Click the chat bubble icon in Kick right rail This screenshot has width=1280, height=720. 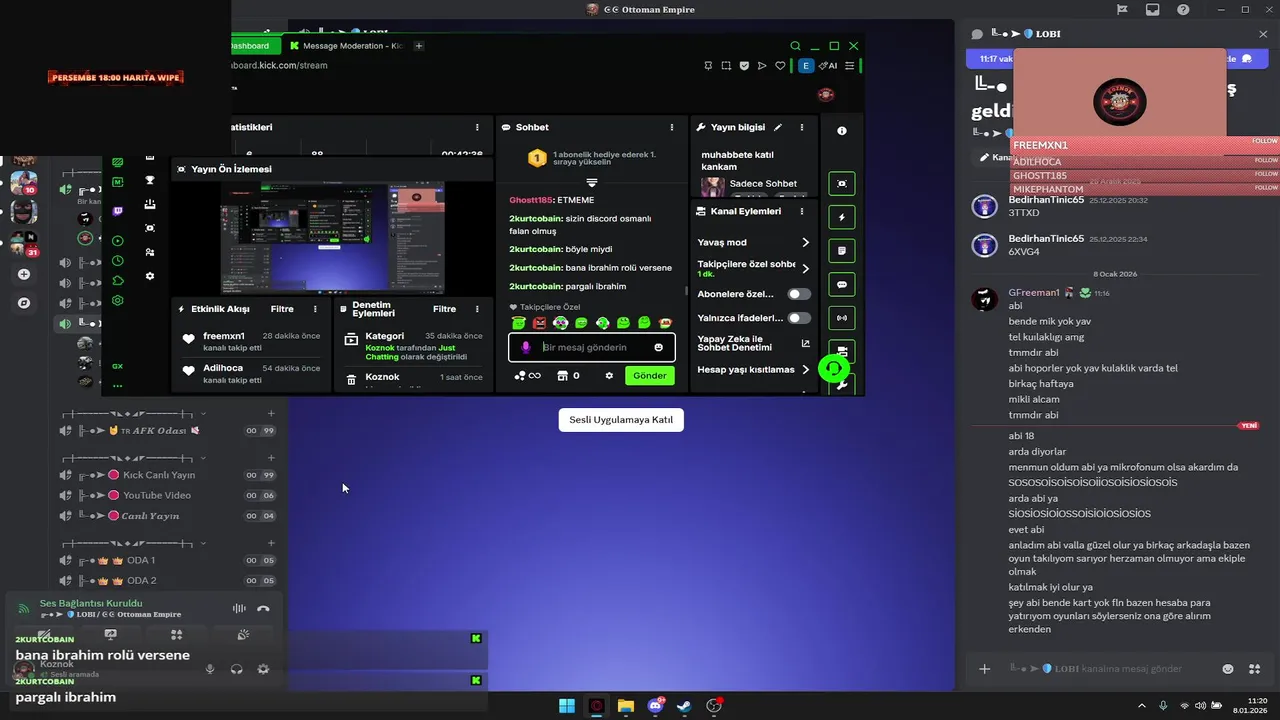842,284
